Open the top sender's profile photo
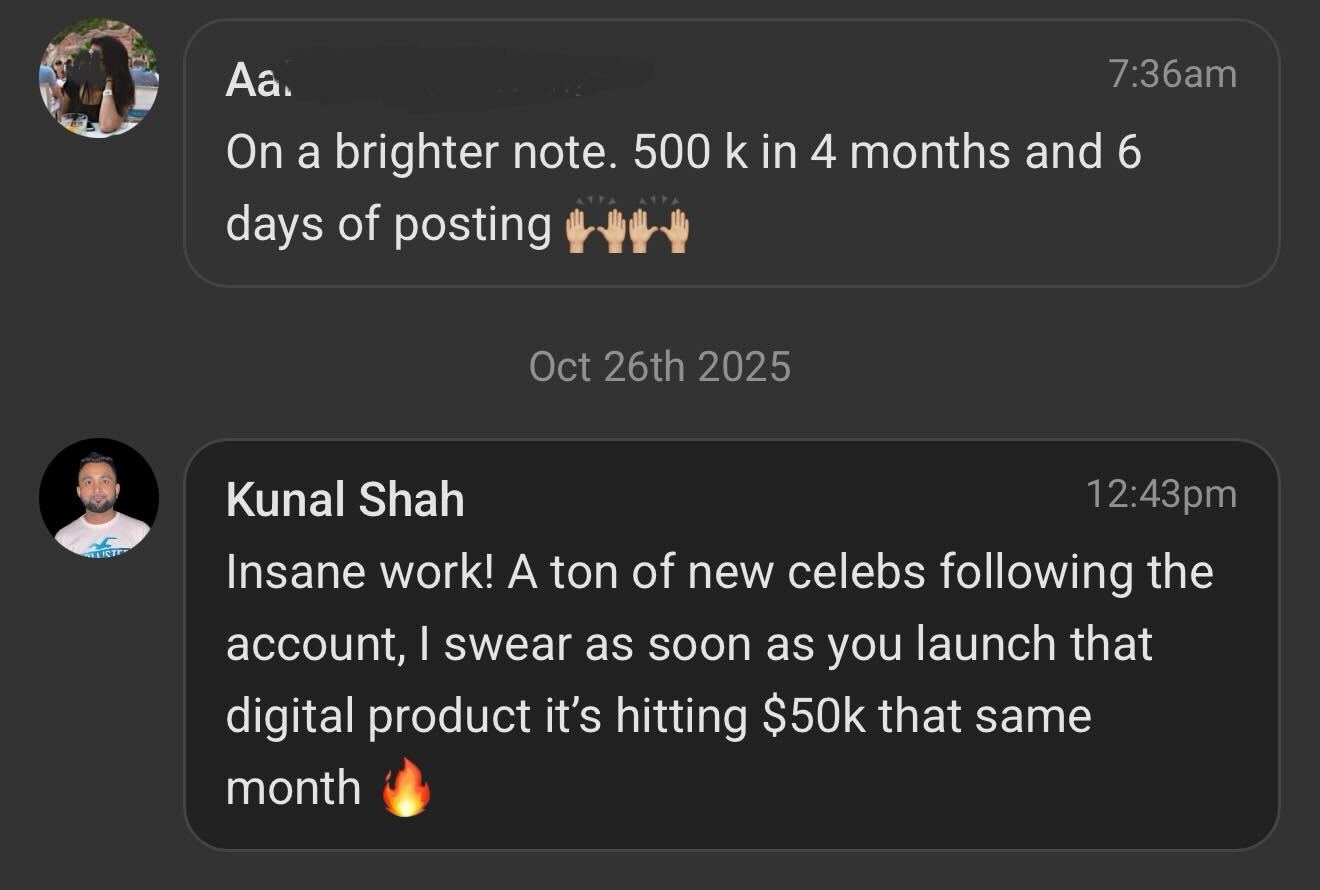Screen dimensions: 1320x890 pyautogui.click(x=98, y=78)
